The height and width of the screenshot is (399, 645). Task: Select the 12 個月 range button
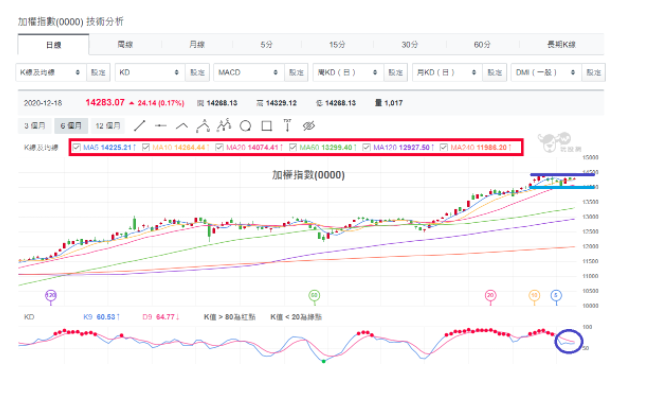coord(108,126)
